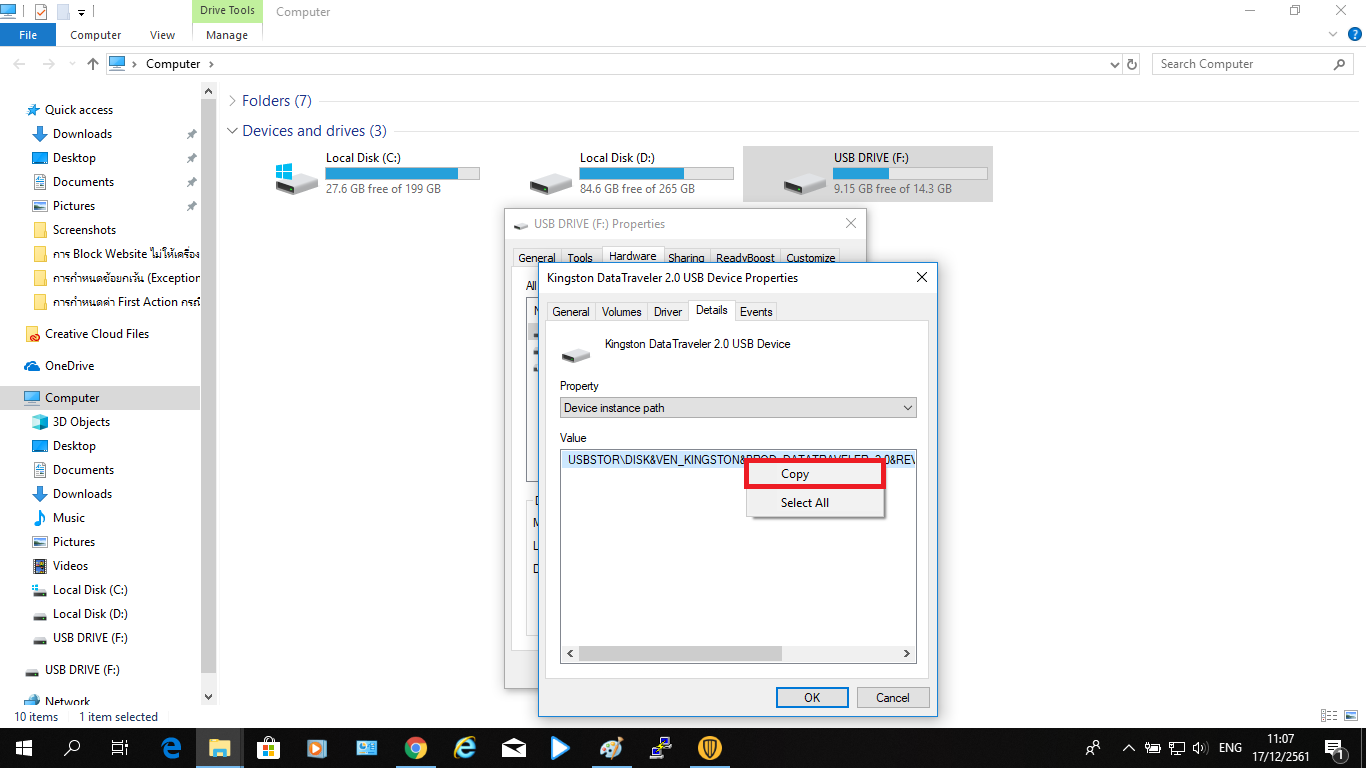Expand the Folders (7) group
The image size is (1366, 768).
point(232,101)
